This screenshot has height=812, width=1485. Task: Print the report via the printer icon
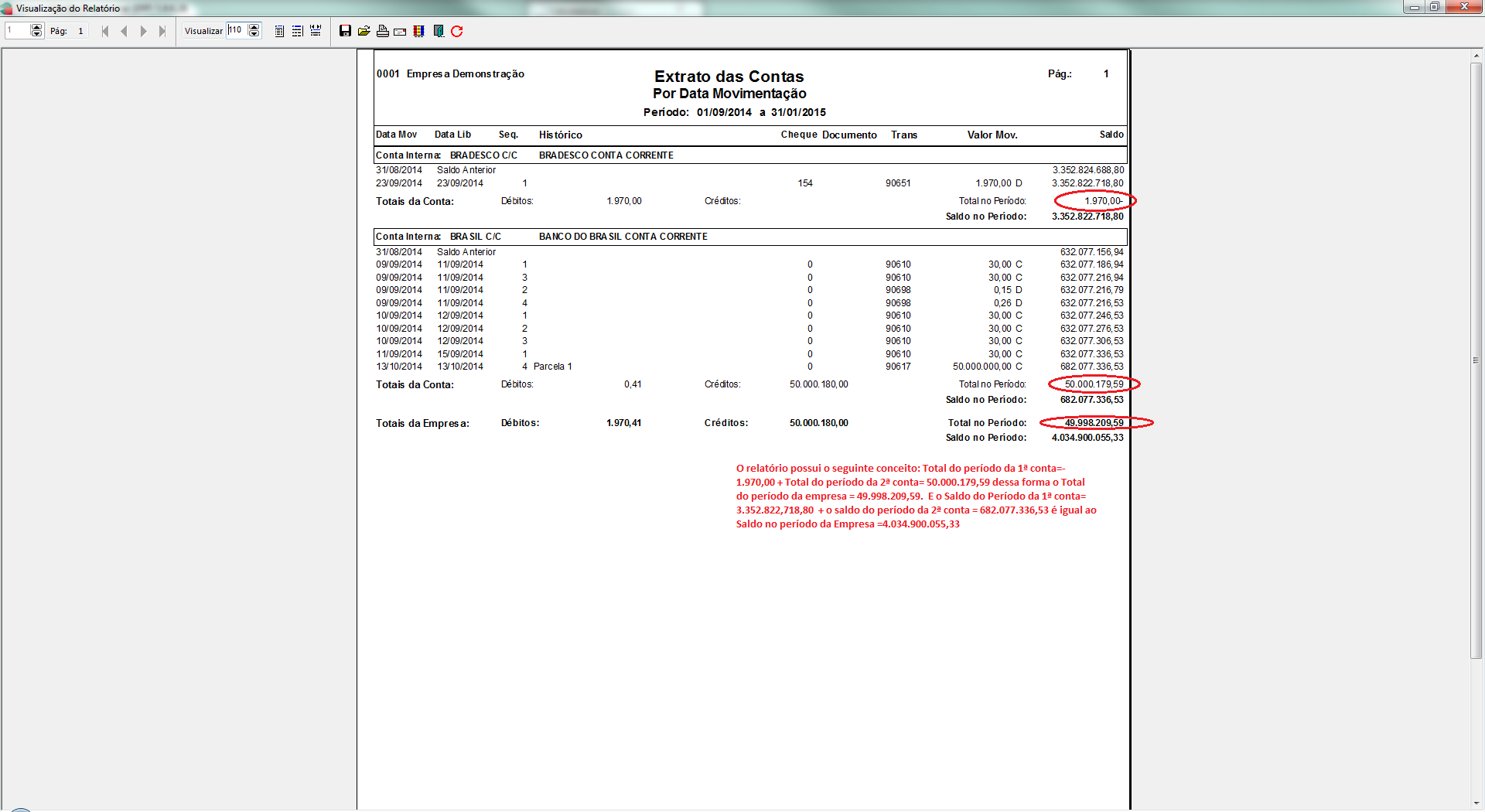point(382,31)
